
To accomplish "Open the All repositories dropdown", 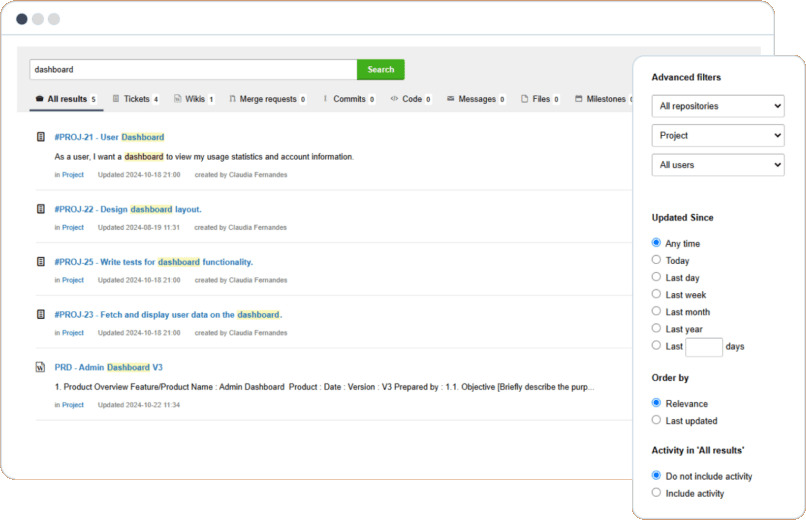I will click(718, 106).
